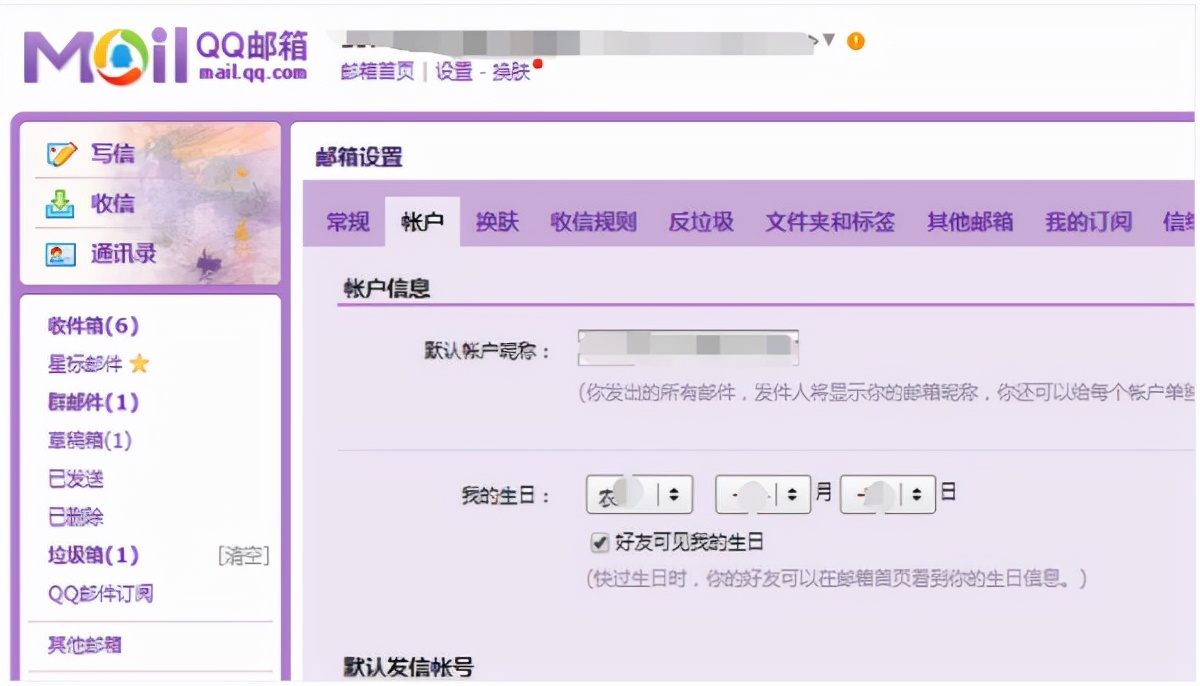Click the red dot beside 换肤
1200x686 pixels.
(x=535, y=62)
